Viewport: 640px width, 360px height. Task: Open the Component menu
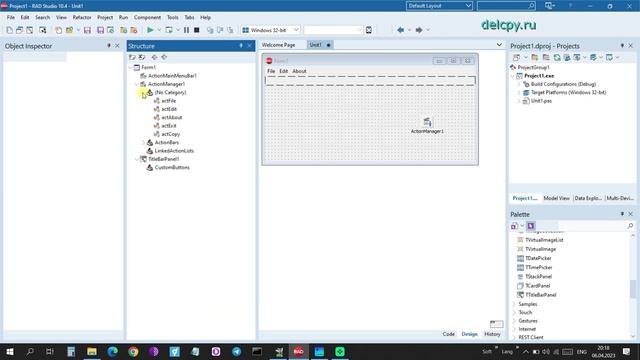coord(147,18)
